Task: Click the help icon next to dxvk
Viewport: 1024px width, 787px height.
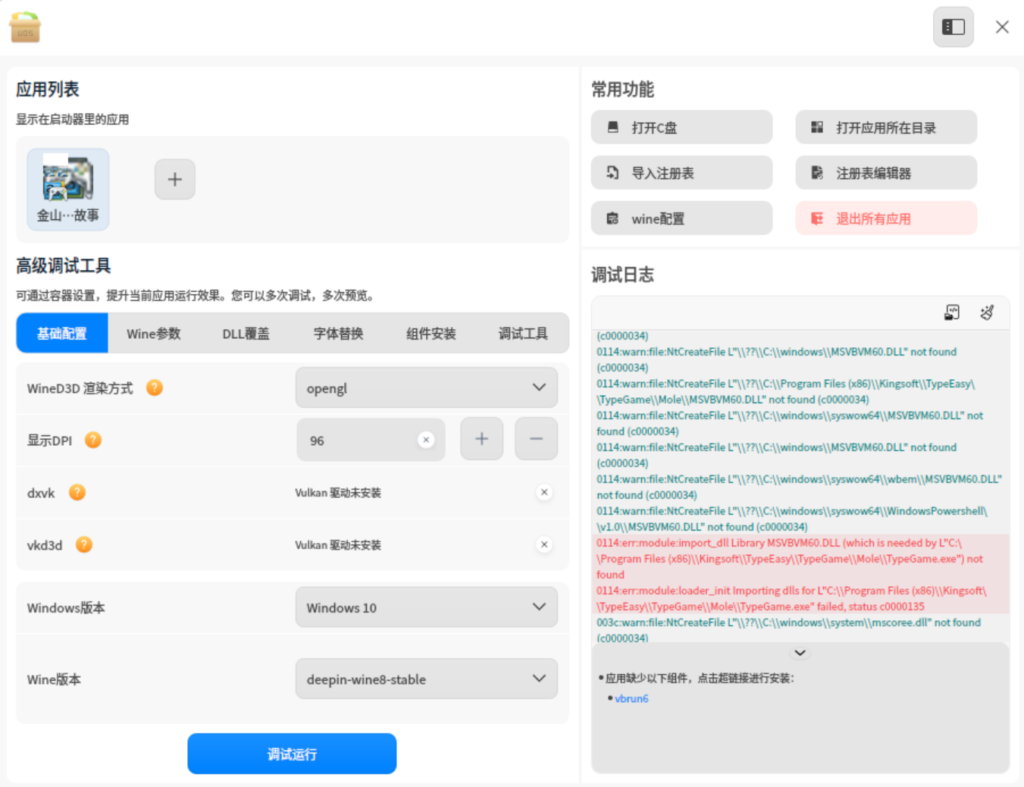Action: (x=77, y=492)
